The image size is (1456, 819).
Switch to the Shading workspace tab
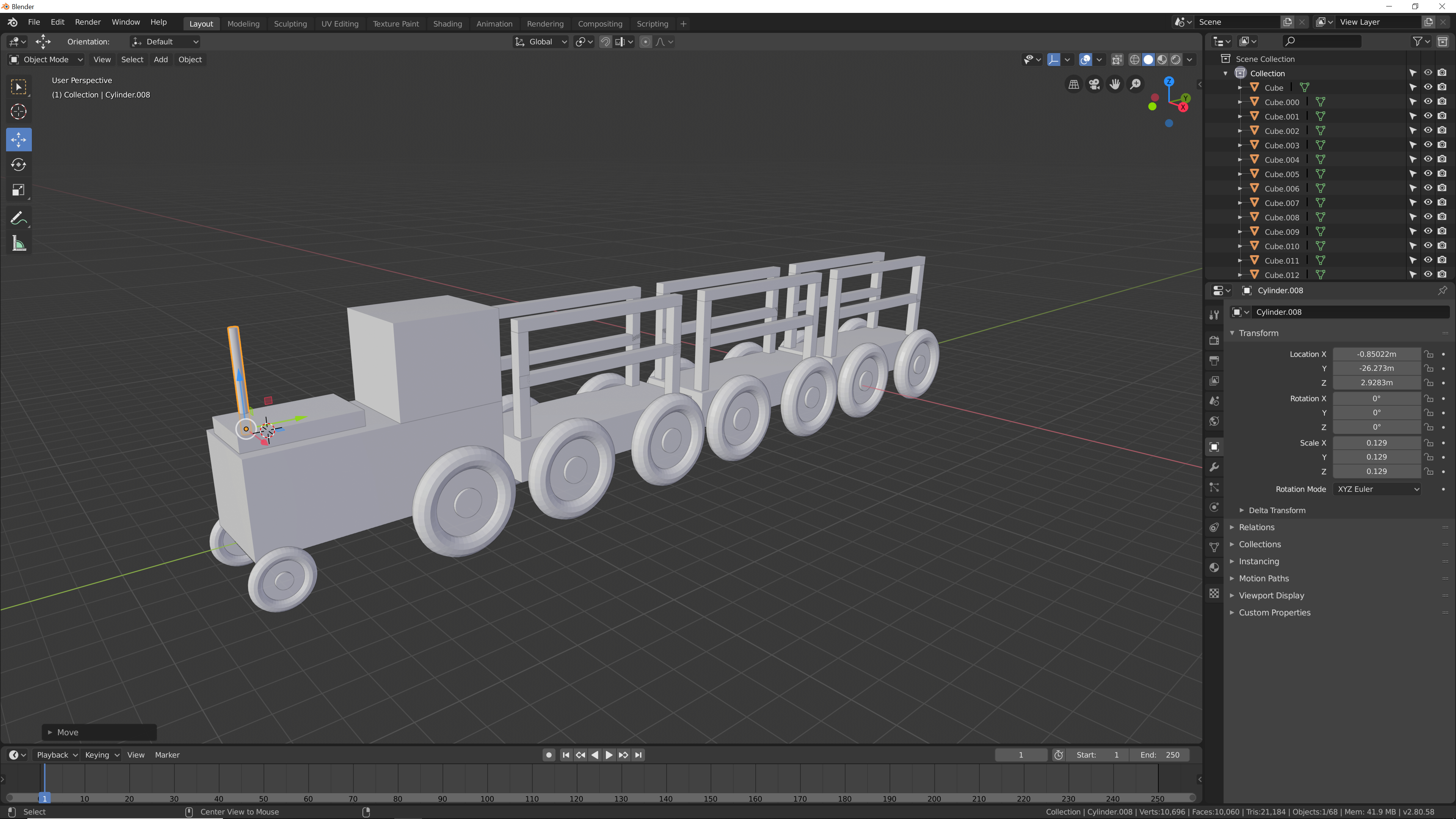(x=447, y=24)
